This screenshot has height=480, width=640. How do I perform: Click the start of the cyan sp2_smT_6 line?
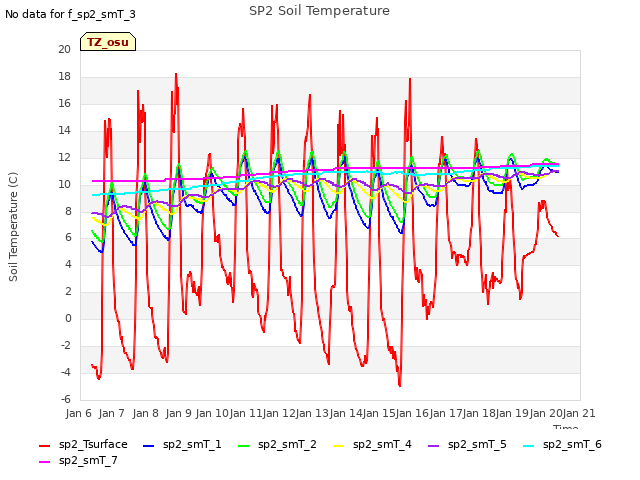pyautogui.click(x=93, y=195)
